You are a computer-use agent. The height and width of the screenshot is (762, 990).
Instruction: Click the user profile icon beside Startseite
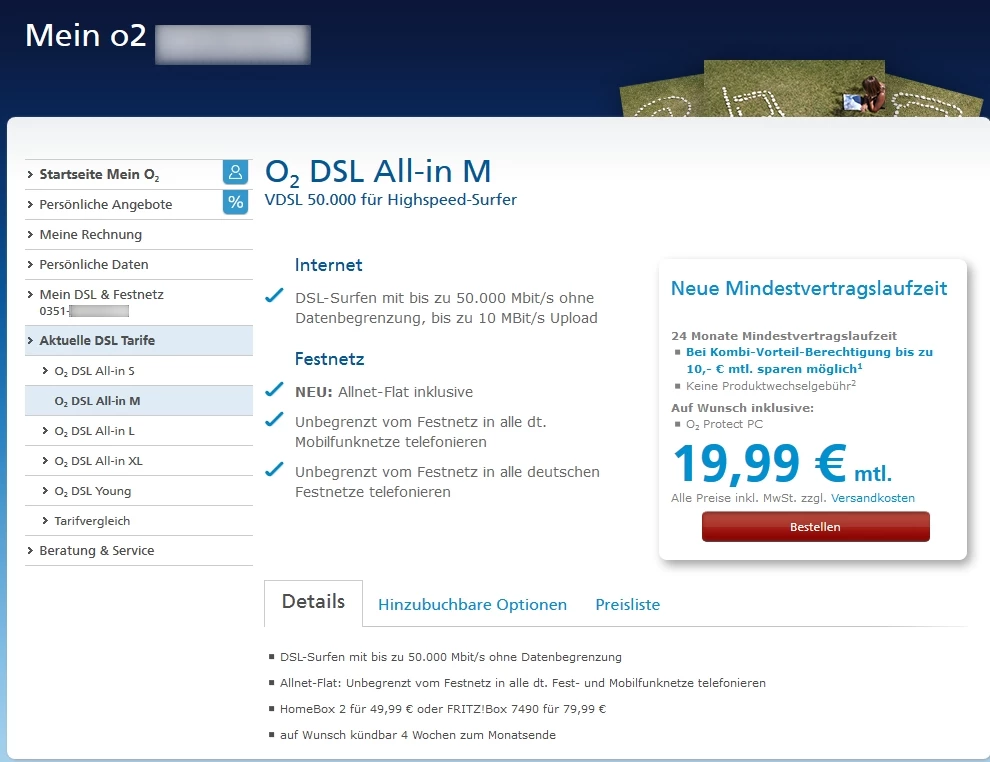(x=235, y=172)
